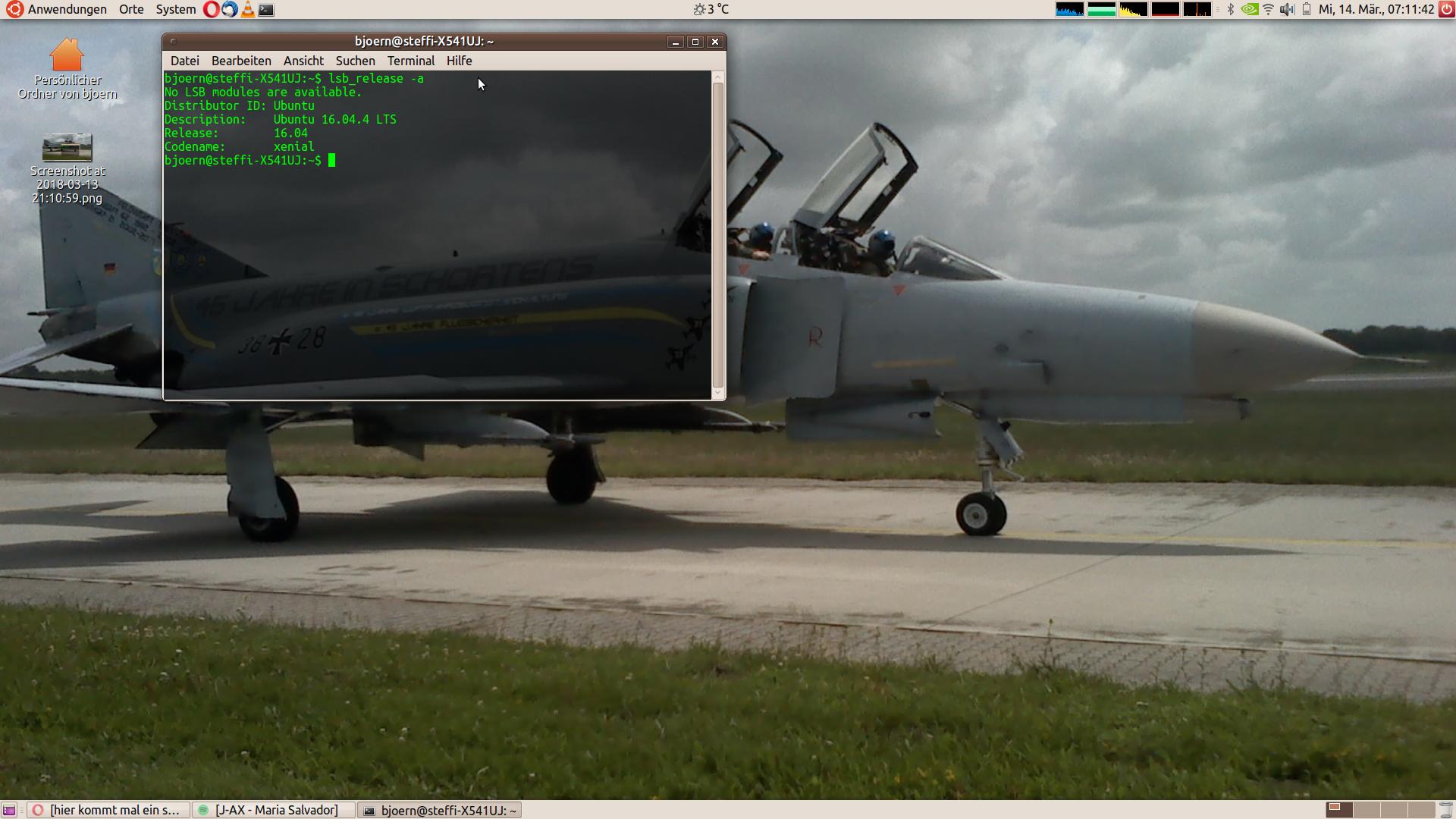This screenshot has height=819, width=1456.
Task: Open the Bluetooth indicator
Action: (1231, 10)
